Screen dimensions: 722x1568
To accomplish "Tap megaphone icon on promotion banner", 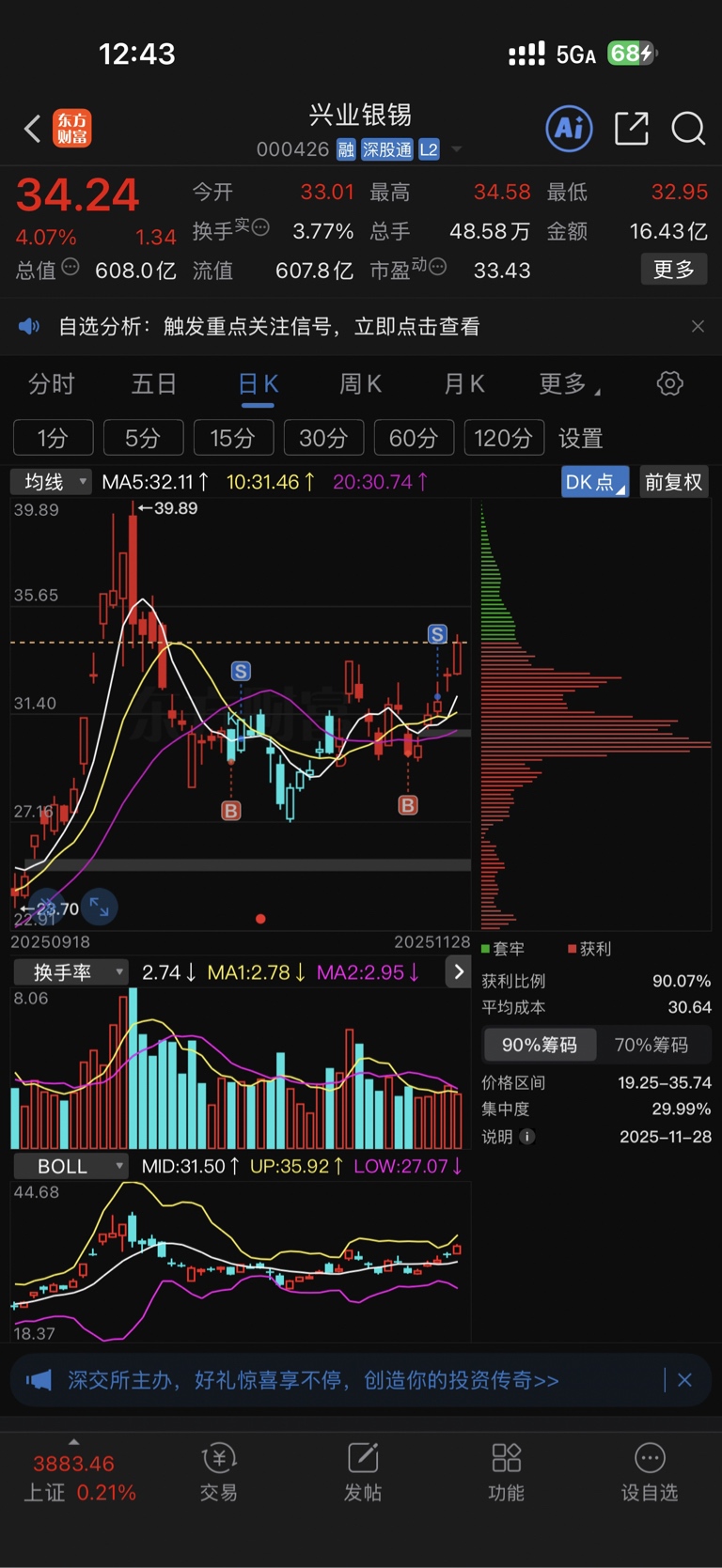I will click(39, 1380).
